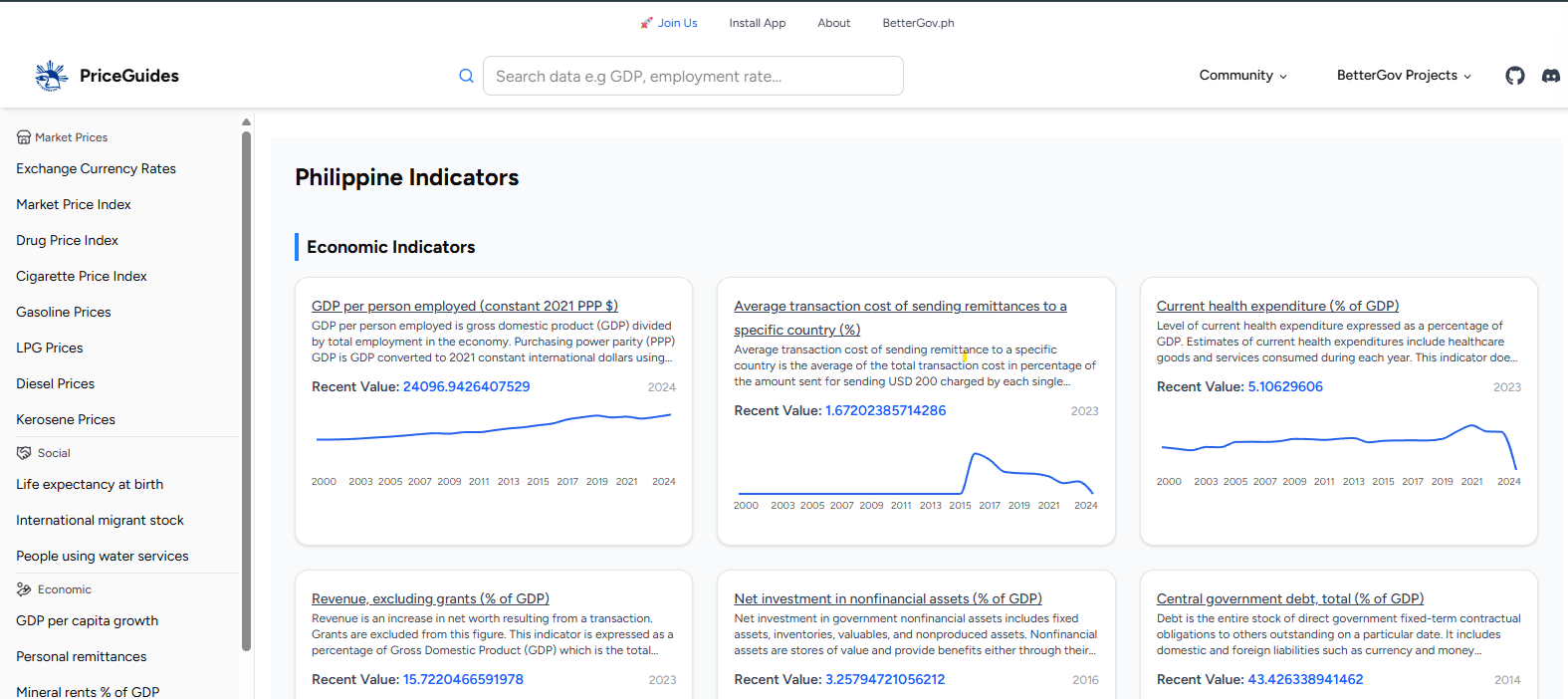Expand the Community dropdown menu
Viewport: 1568px width, 699px height.
[1242, 76]
